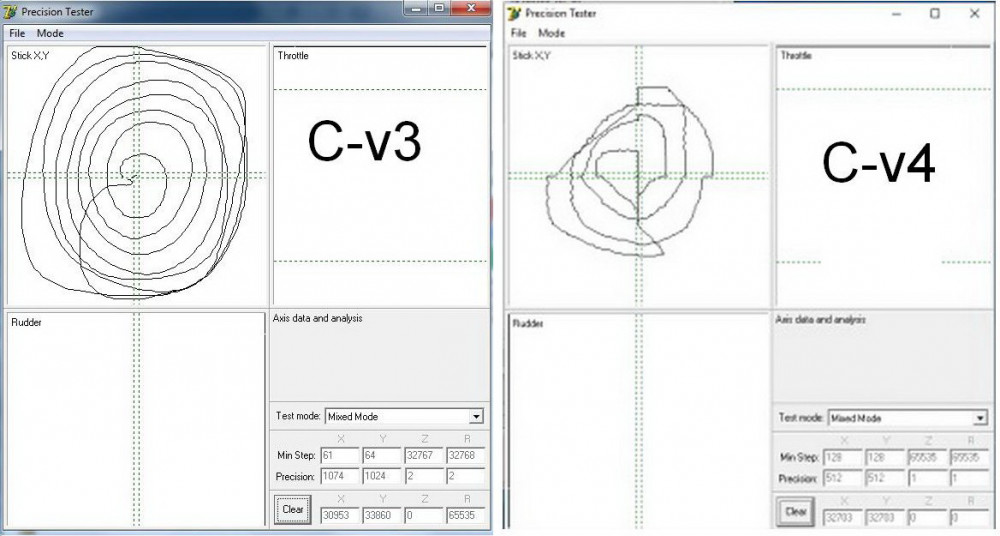The width and height of the screenshot is (1000, 536).
Task: Click the 'Min Step:' label in the left window
Action: point(297,456)
